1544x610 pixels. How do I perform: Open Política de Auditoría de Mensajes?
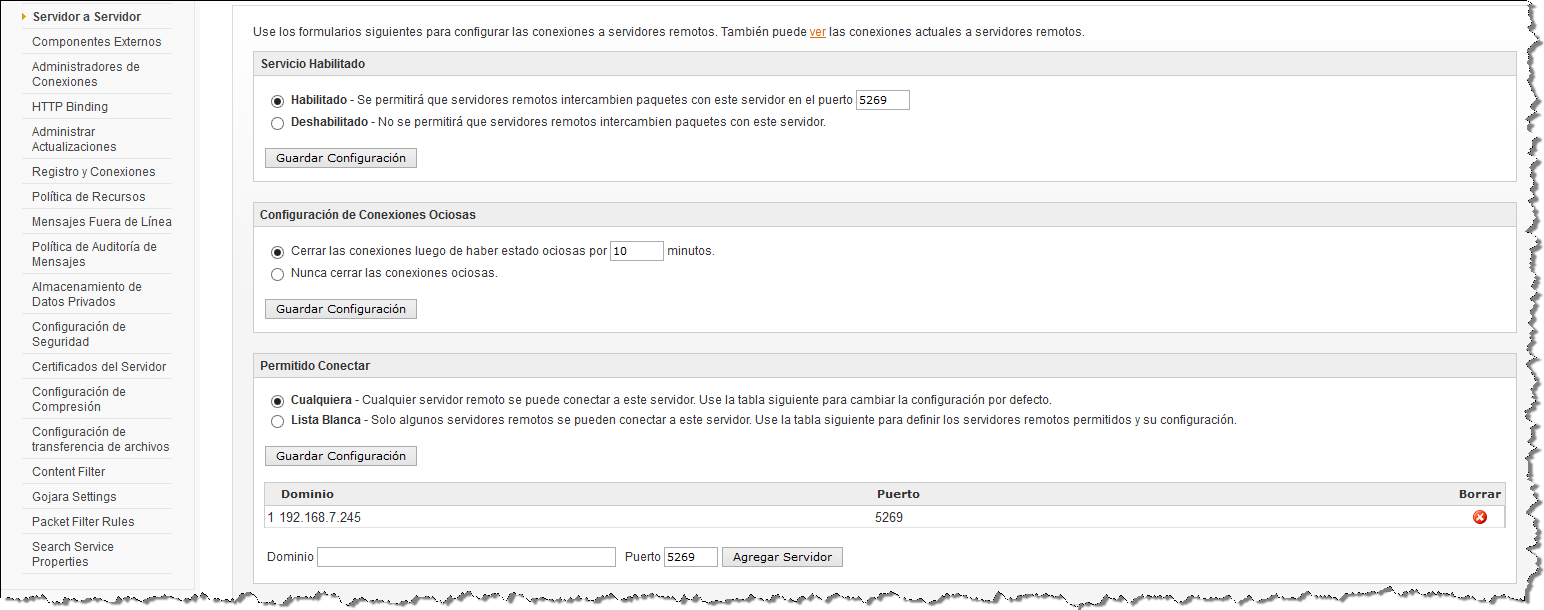point(94,254)
